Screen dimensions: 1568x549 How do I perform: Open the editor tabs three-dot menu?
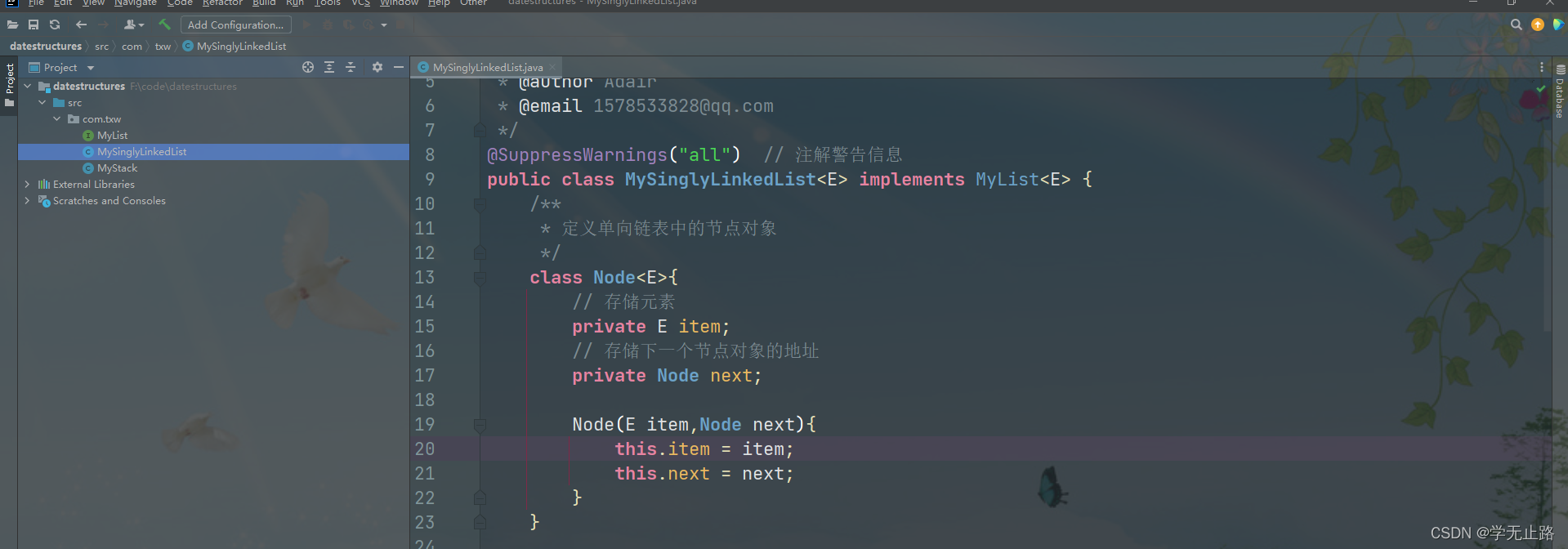(1542, 67)
